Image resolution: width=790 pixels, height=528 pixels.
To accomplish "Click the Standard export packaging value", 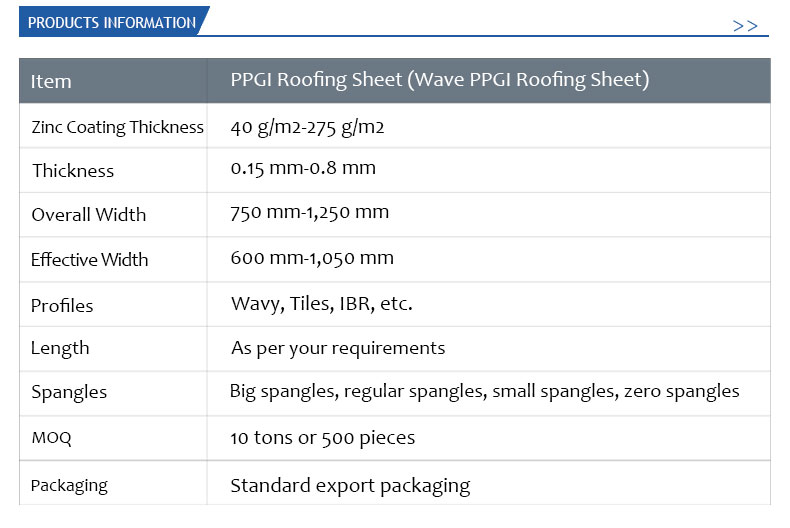I will click(x=350, y=486).
